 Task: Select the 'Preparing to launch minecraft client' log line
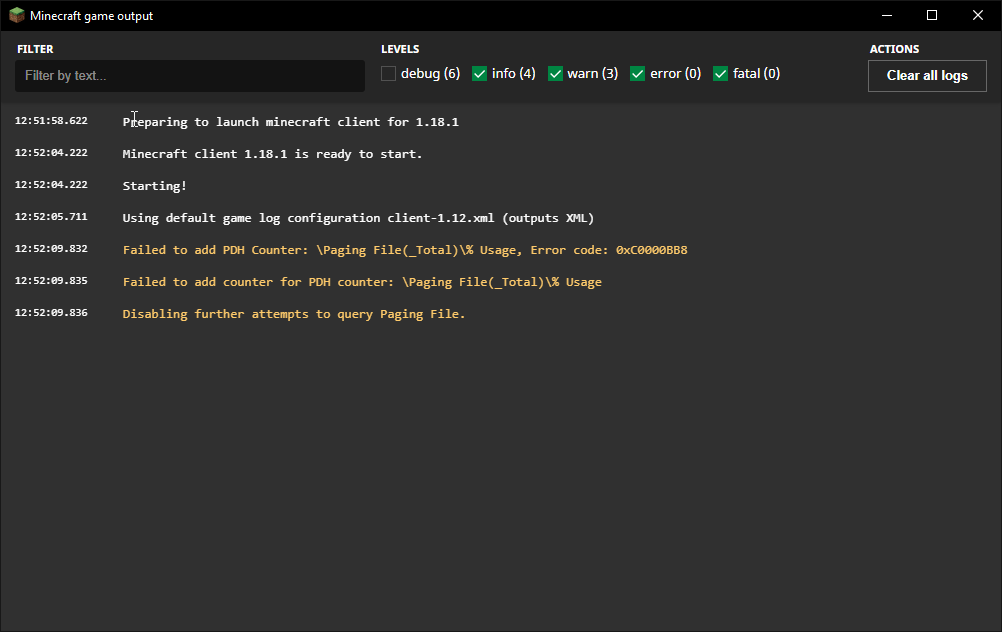(290, 122)
